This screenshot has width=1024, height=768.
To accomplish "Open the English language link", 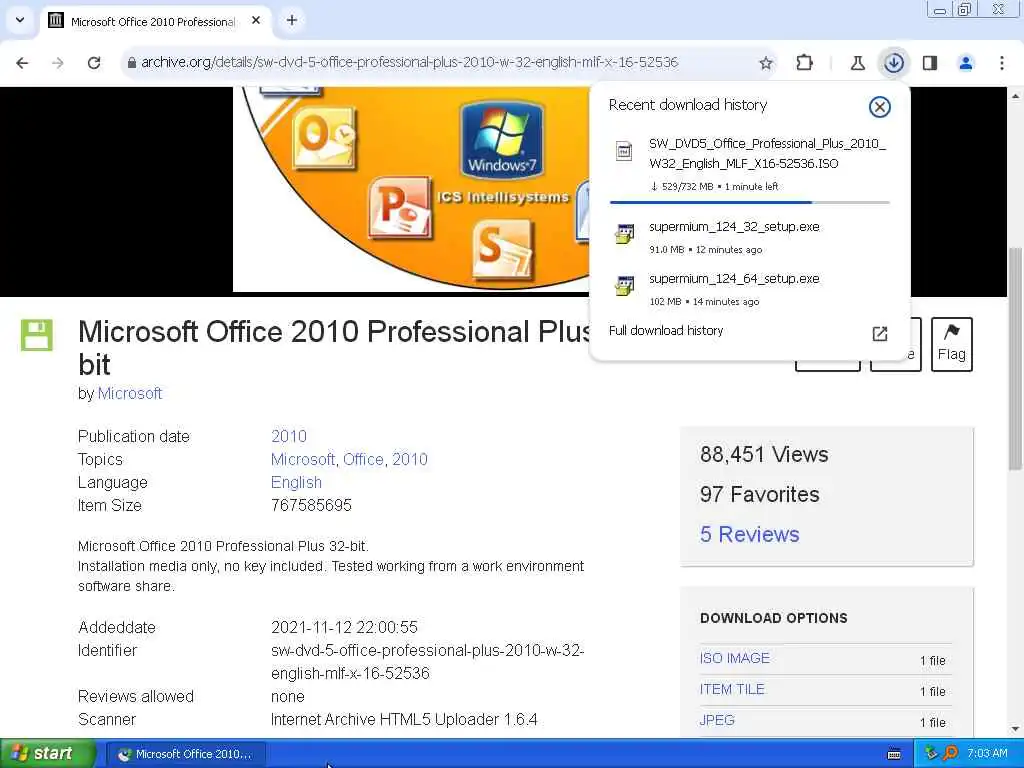I will (296, 483).
